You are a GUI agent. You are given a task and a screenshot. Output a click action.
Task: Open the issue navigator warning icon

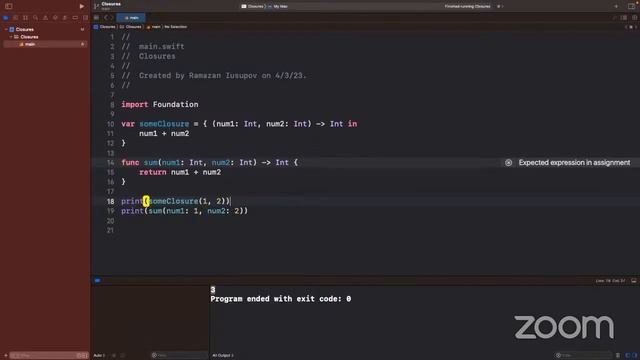[45, 18]
